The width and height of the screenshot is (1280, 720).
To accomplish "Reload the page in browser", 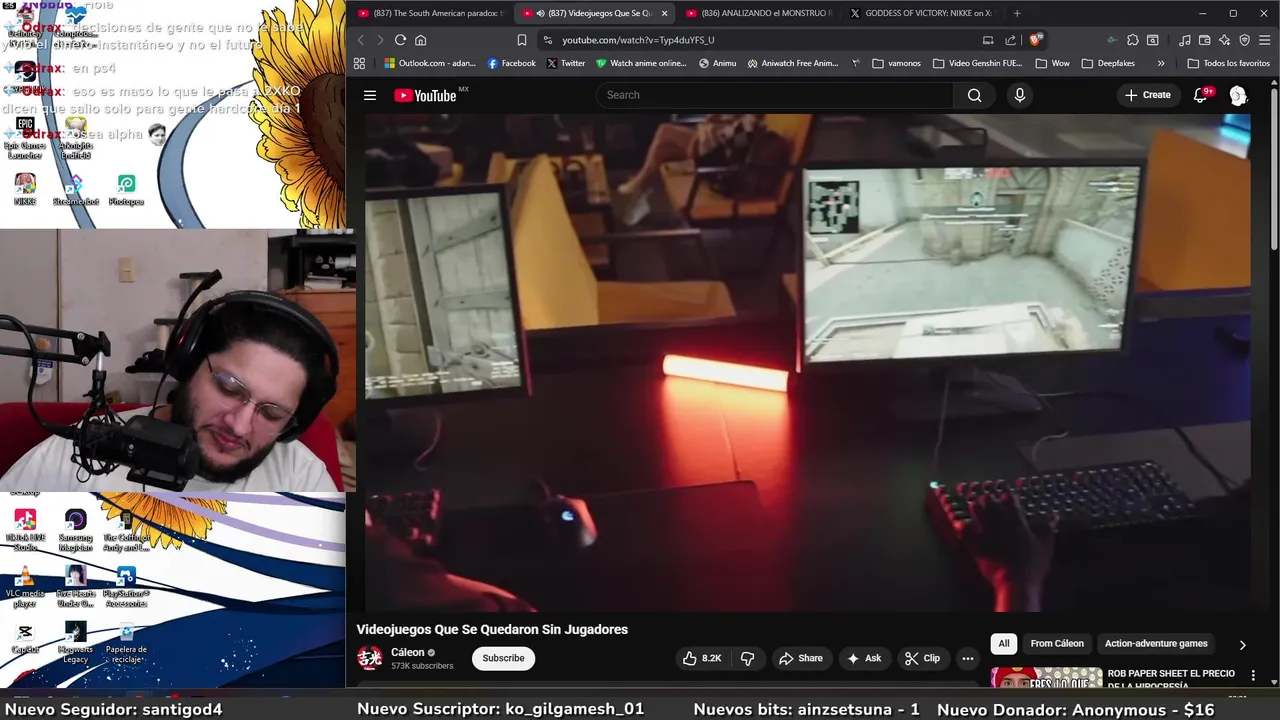I will (400, 40).
